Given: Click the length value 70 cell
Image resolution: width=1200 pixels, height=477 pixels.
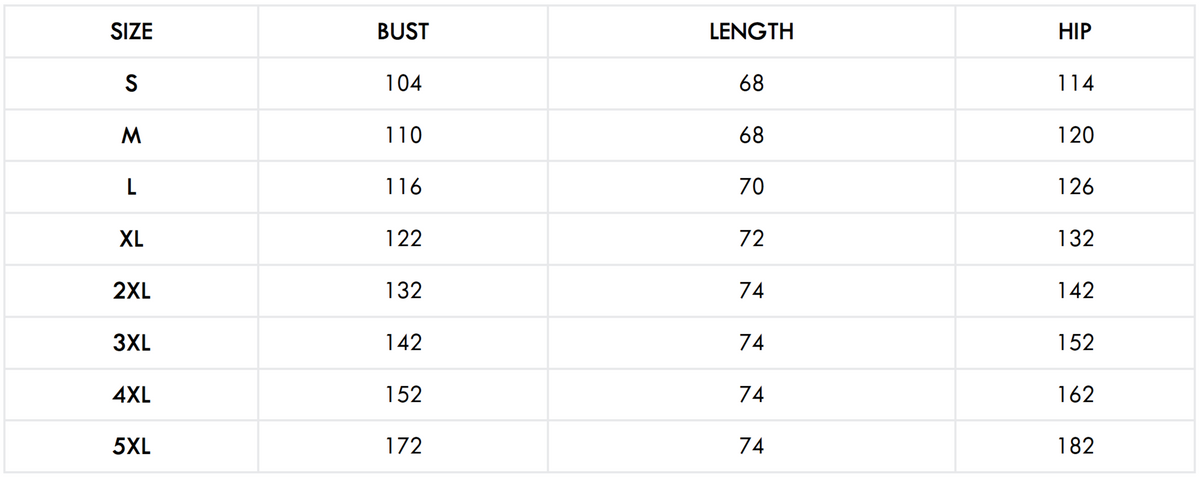Looking at the screenshot, I should point(751,188).
